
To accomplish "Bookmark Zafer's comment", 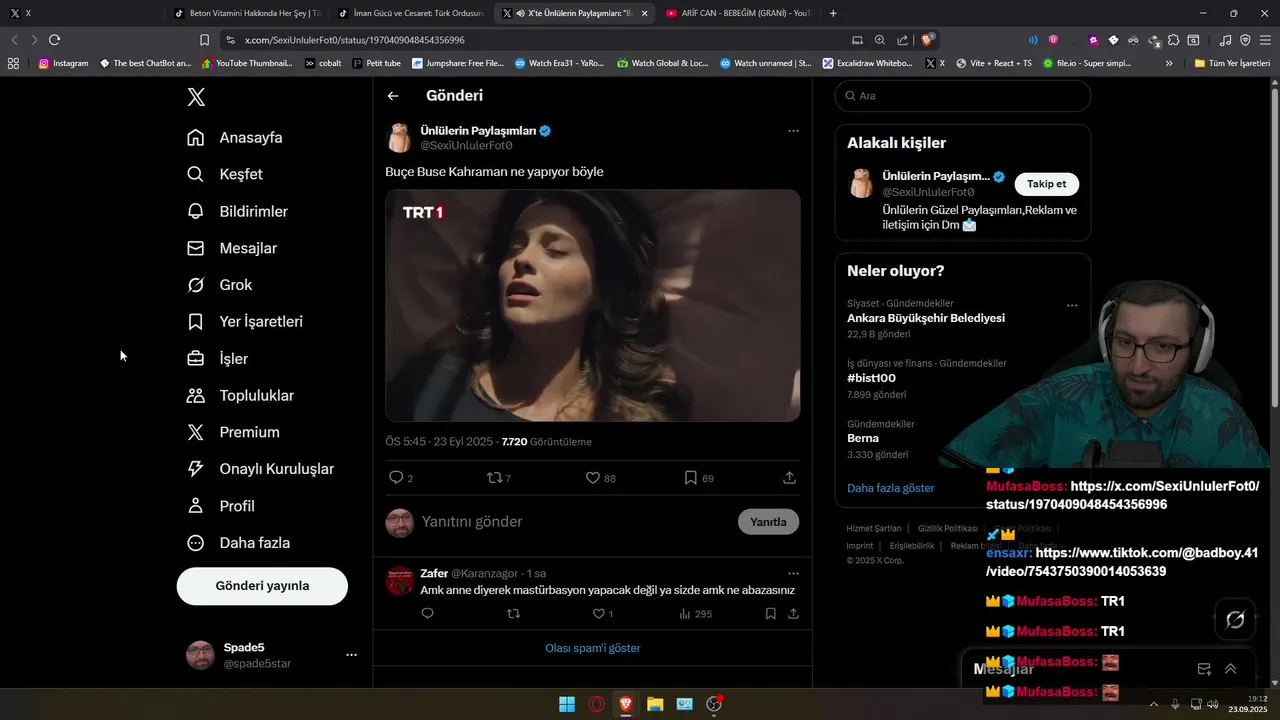I will coord(770,614).
